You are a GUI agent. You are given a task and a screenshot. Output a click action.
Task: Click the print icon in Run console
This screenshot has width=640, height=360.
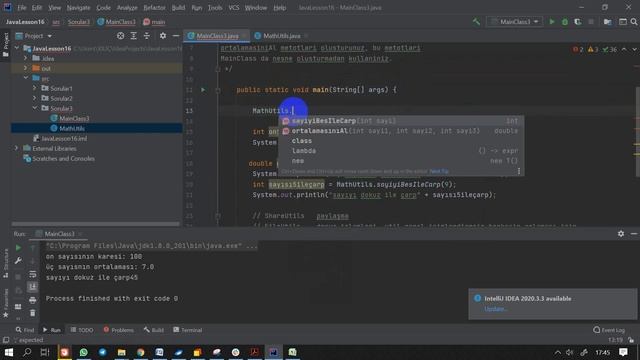(x=33, y=300)
